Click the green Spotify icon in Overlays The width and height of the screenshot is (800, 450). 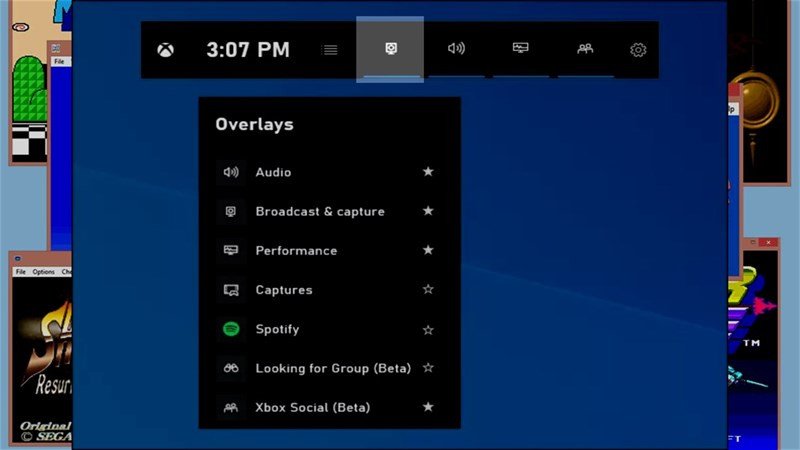coord(231,329)
